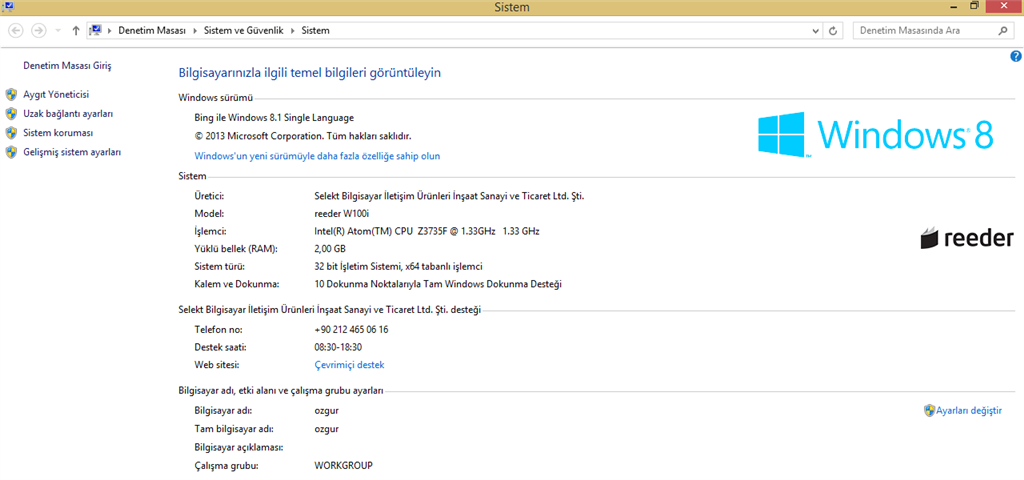Screen dimensions: 1024x480
Task: Click Ayarları değiştir link
Action: click(969, 411)
